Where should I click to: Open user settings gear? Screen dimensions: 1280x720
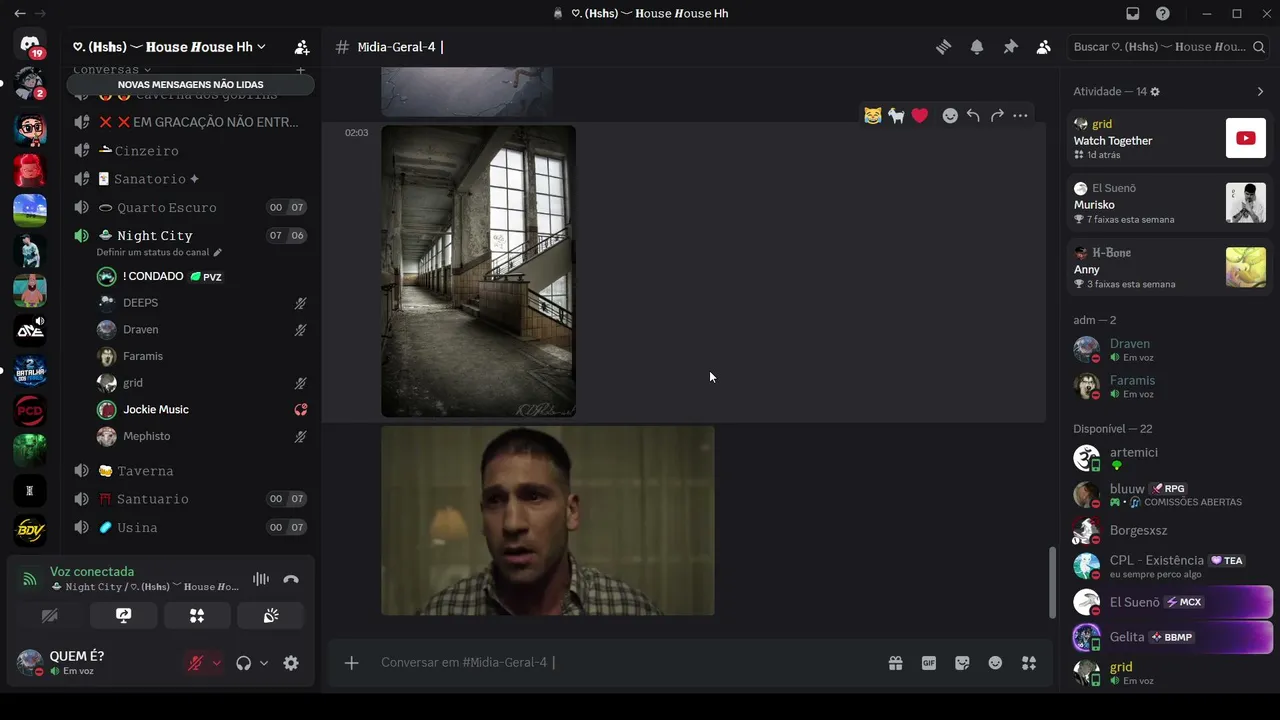coord(291,663)
